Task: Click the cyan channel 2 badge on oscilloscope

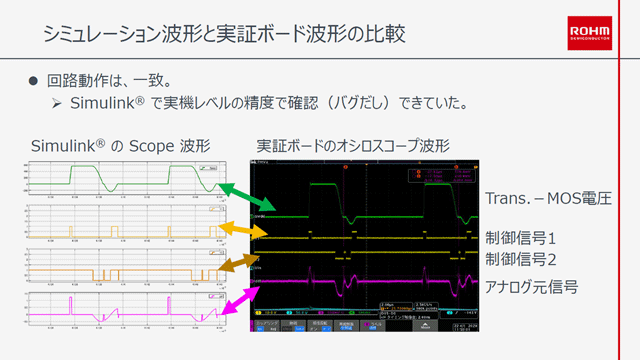Action: pos(289,313)
